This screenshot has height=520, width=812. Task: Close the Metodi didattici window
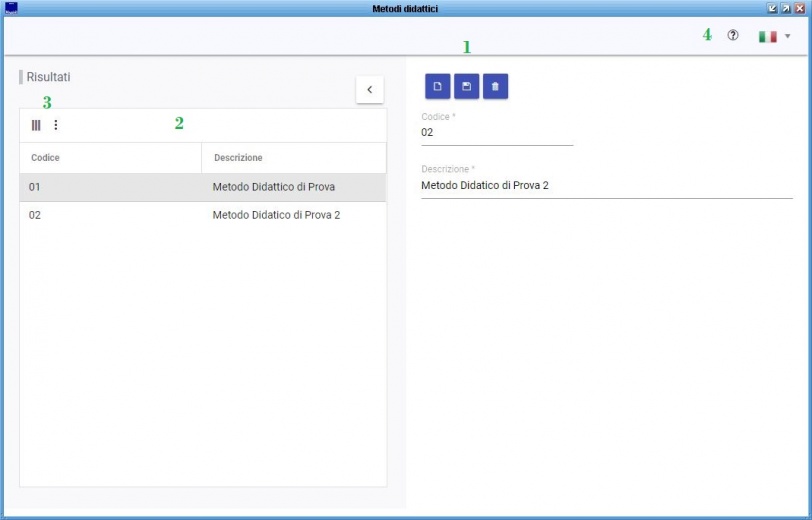[799, 8]
